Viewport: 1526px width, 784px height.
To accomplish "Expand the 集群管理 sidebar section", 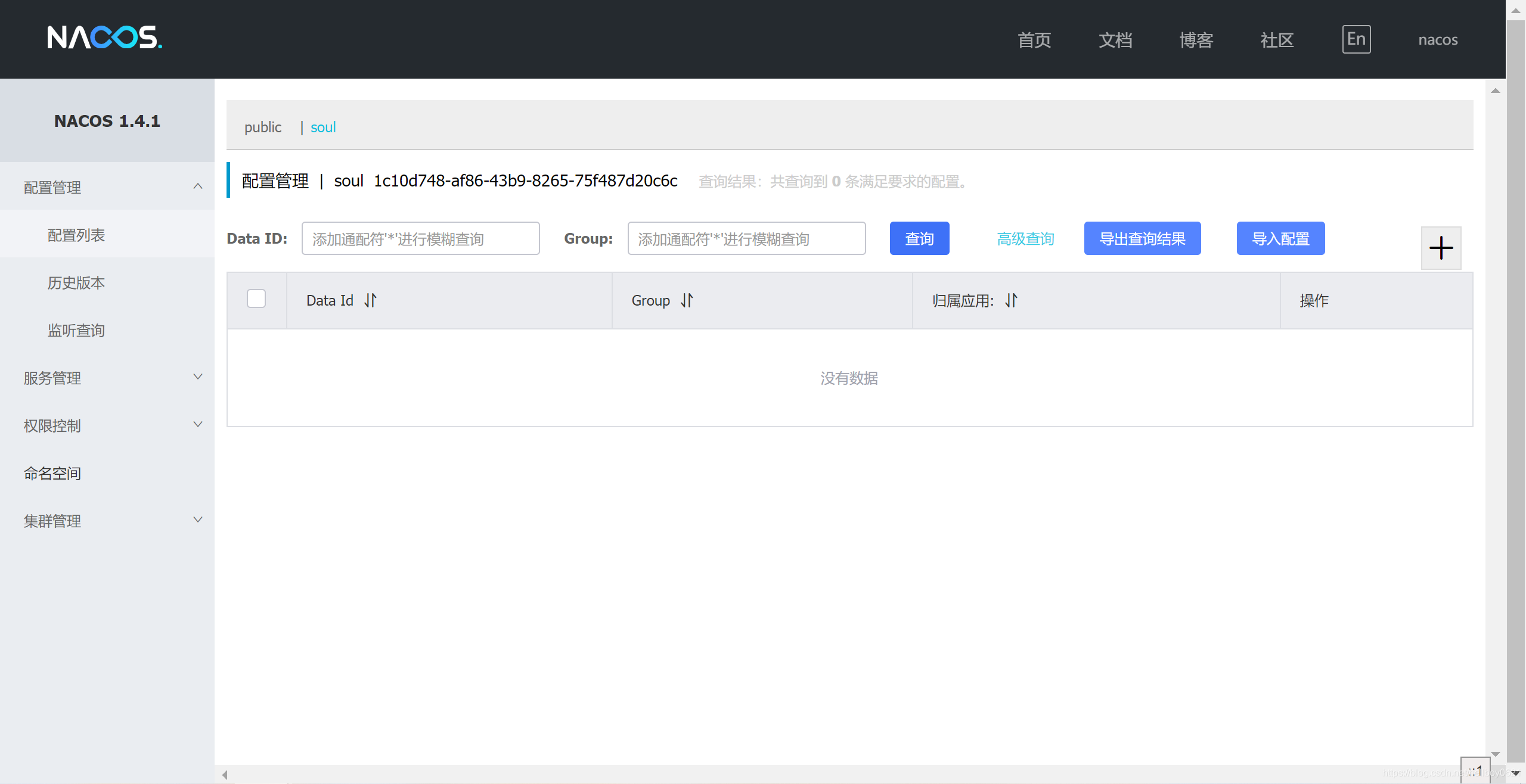I will (x=198, y=520).
